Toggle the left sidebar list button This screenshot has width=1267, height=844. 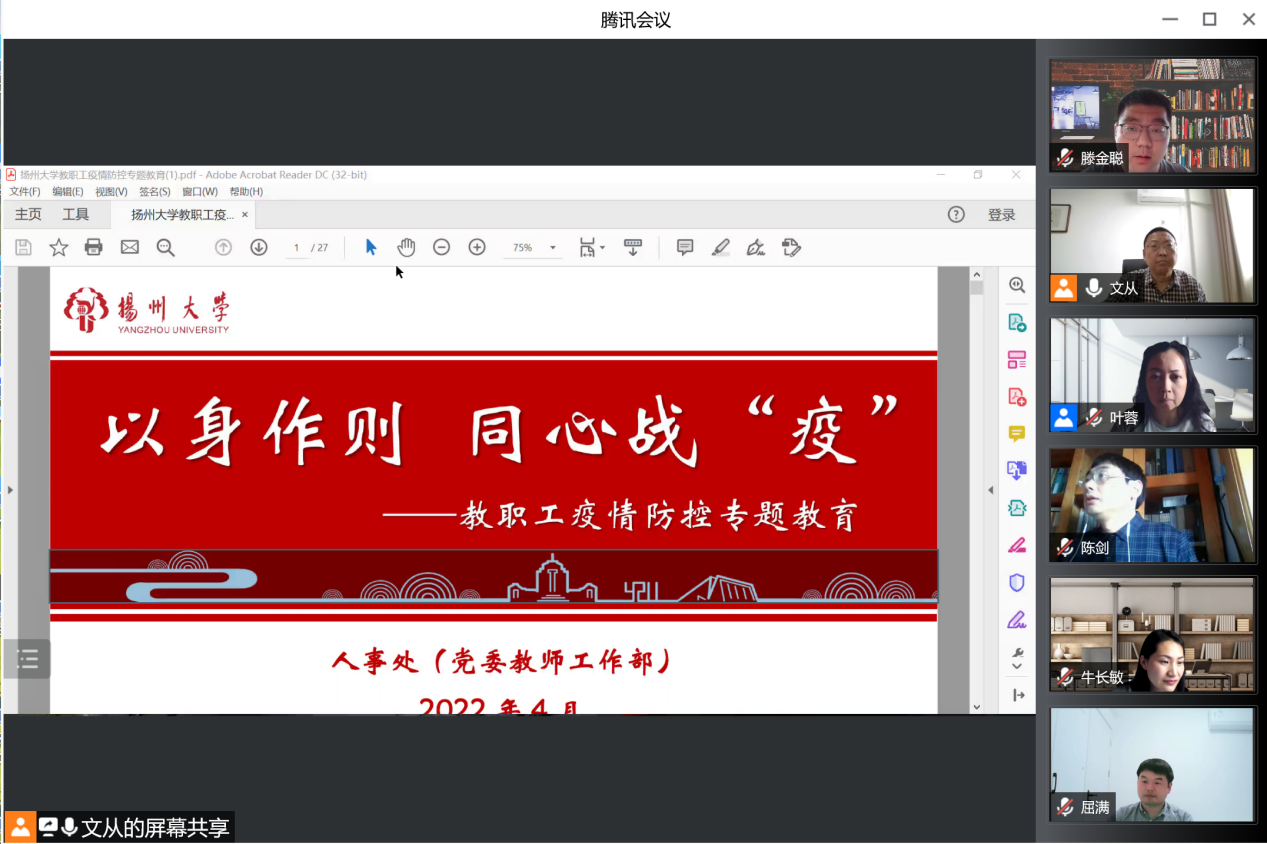(27, 658)
